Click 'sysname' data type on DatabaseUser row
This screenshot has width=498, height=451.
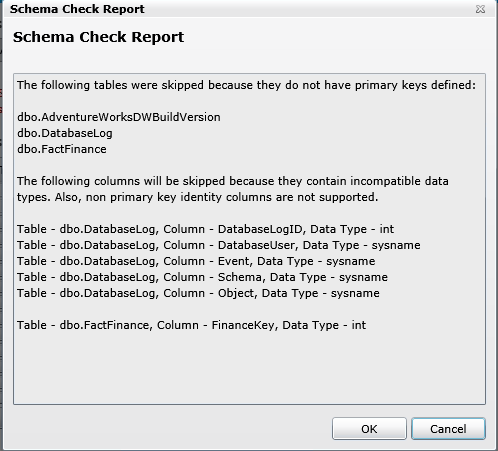tap(396, 245)
